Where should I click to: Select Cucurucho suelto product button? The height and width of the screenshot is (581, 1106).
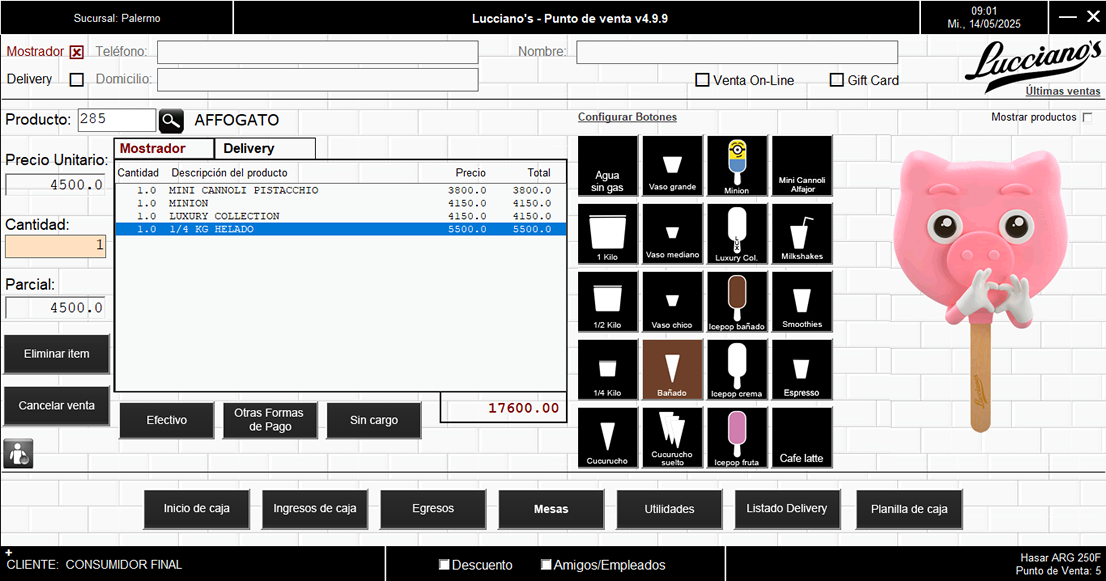click(x=672, y=437)
